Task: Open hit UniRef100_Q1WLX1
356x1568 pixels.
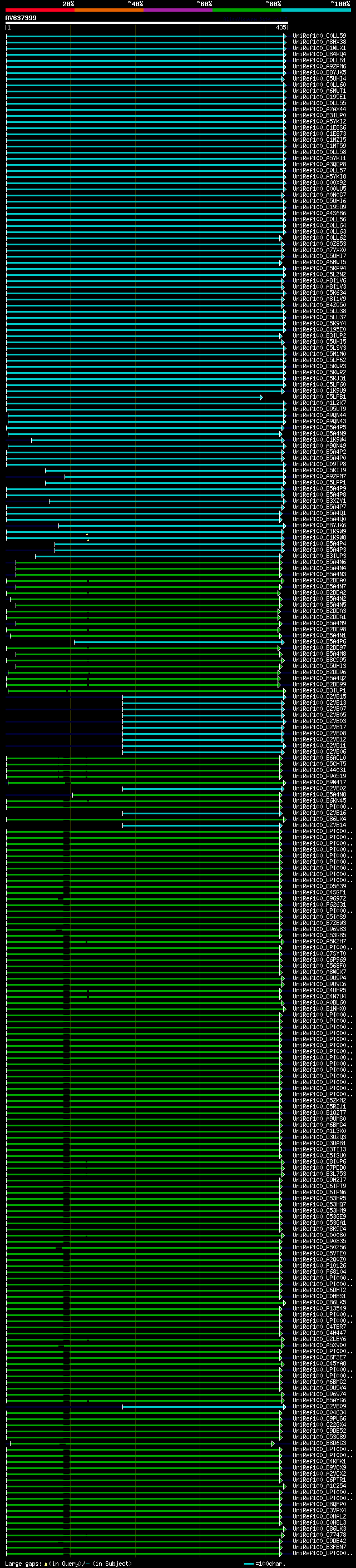Action: coord(319,48)
